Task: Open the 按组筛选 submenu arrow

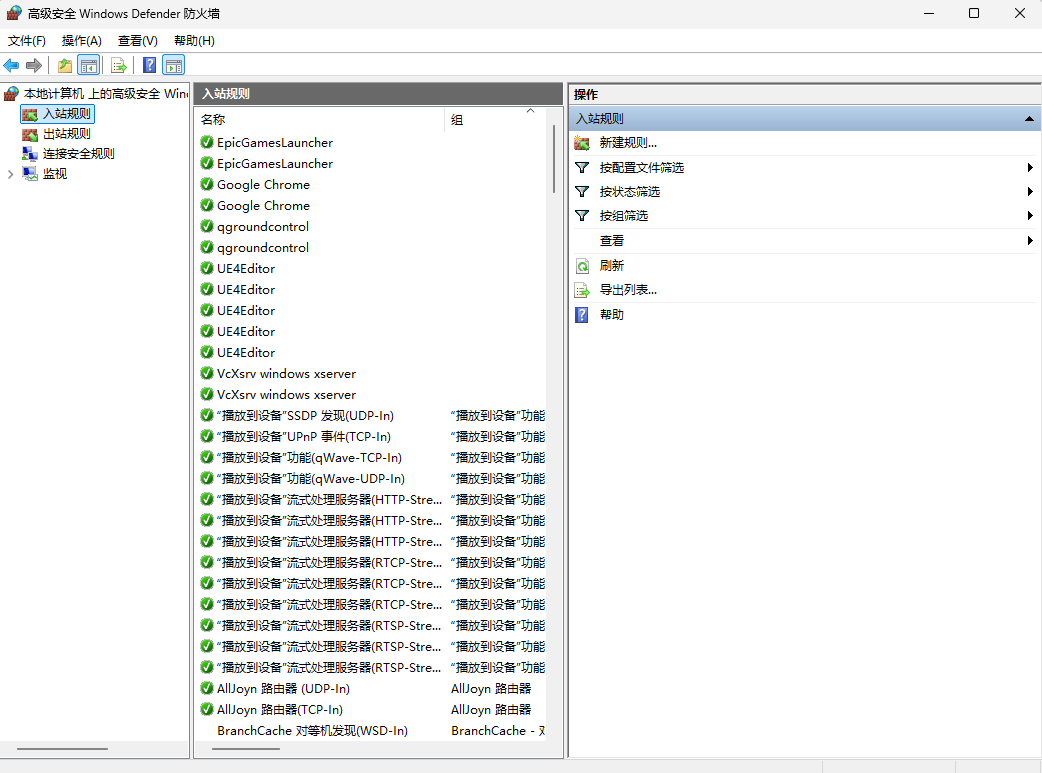Action: click(1029, 215)
